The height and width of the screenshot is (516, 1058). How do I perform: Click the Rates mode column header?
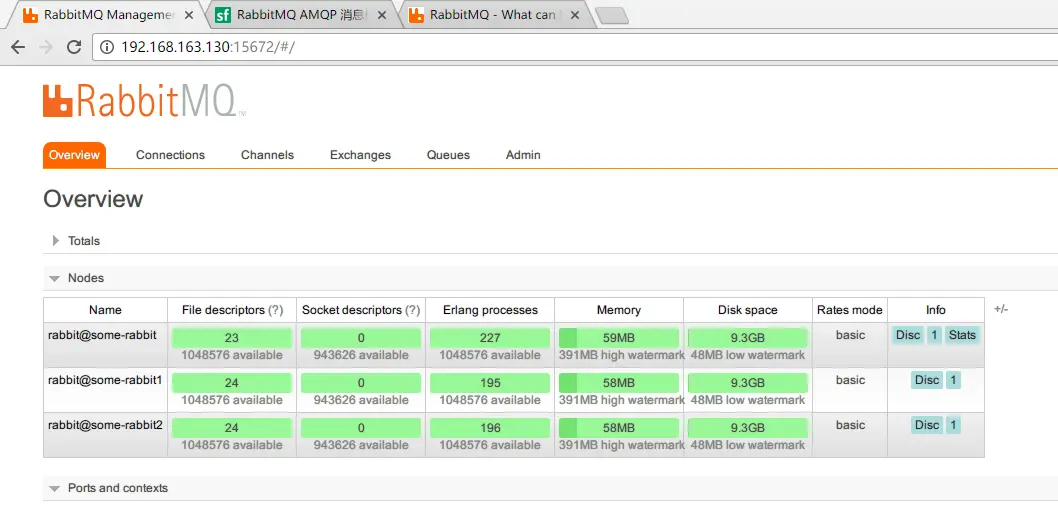850,310
